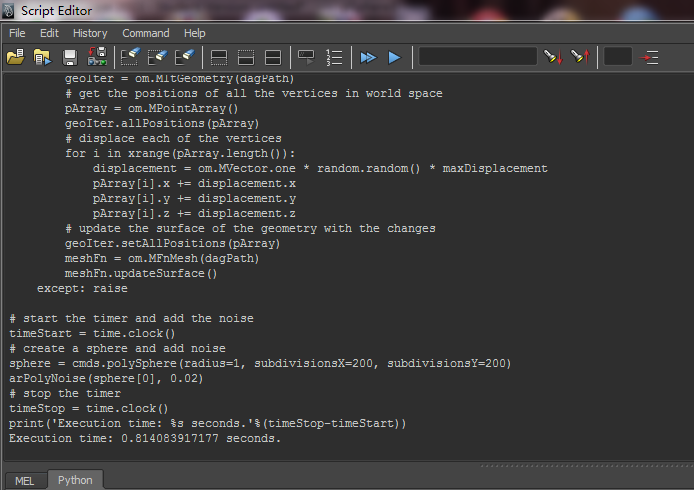Image resolution: width=694 pixels, height=490 pixels.
Task: Toggle Show Line Numbers icon
Action: 334,58
